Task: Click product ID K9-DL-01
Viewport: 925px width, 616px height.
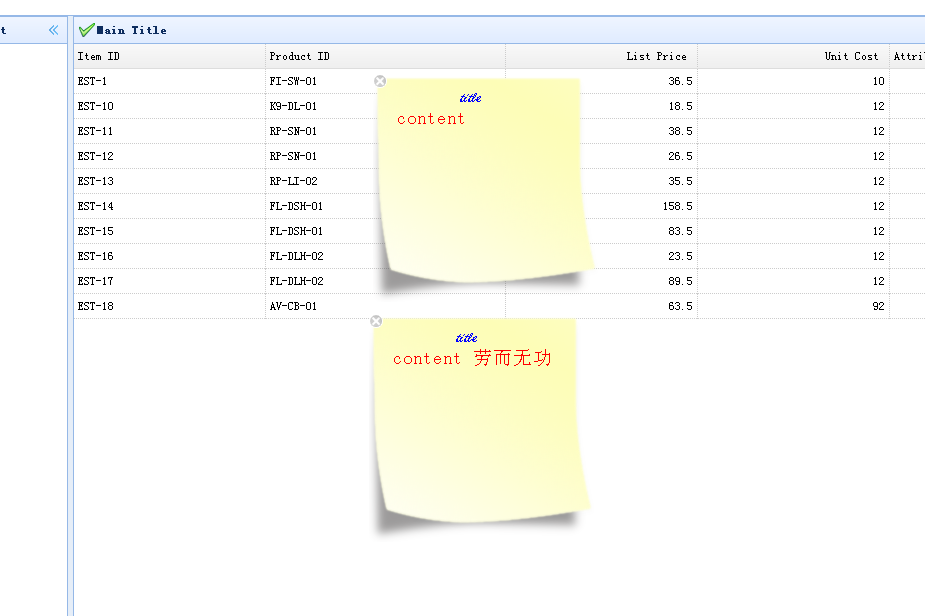Action: point(293,106)
